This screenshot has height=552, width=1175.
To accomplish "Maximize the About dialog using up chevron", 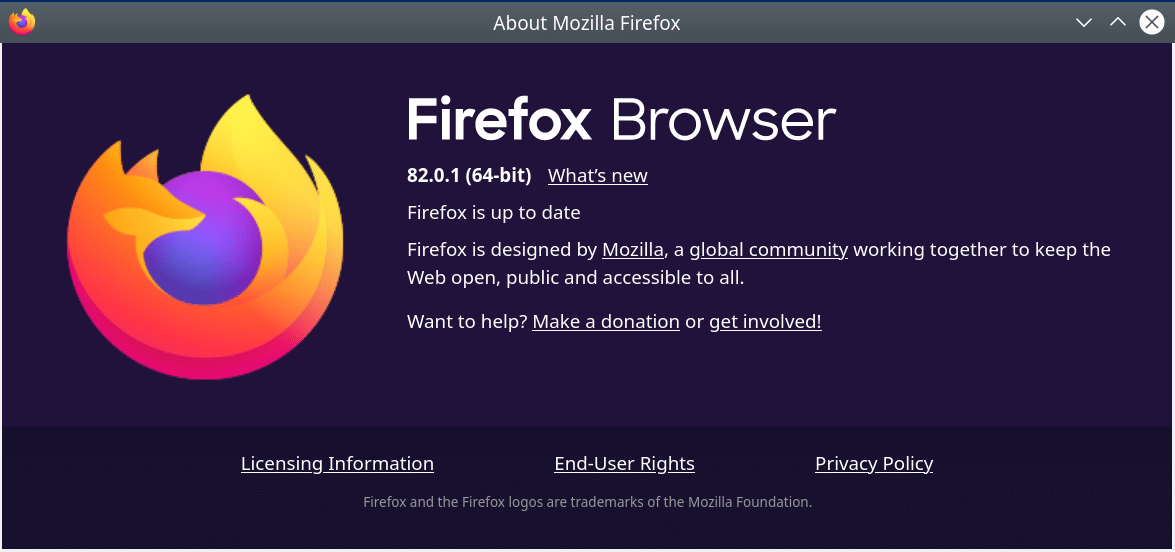I will coord(1117,22).
